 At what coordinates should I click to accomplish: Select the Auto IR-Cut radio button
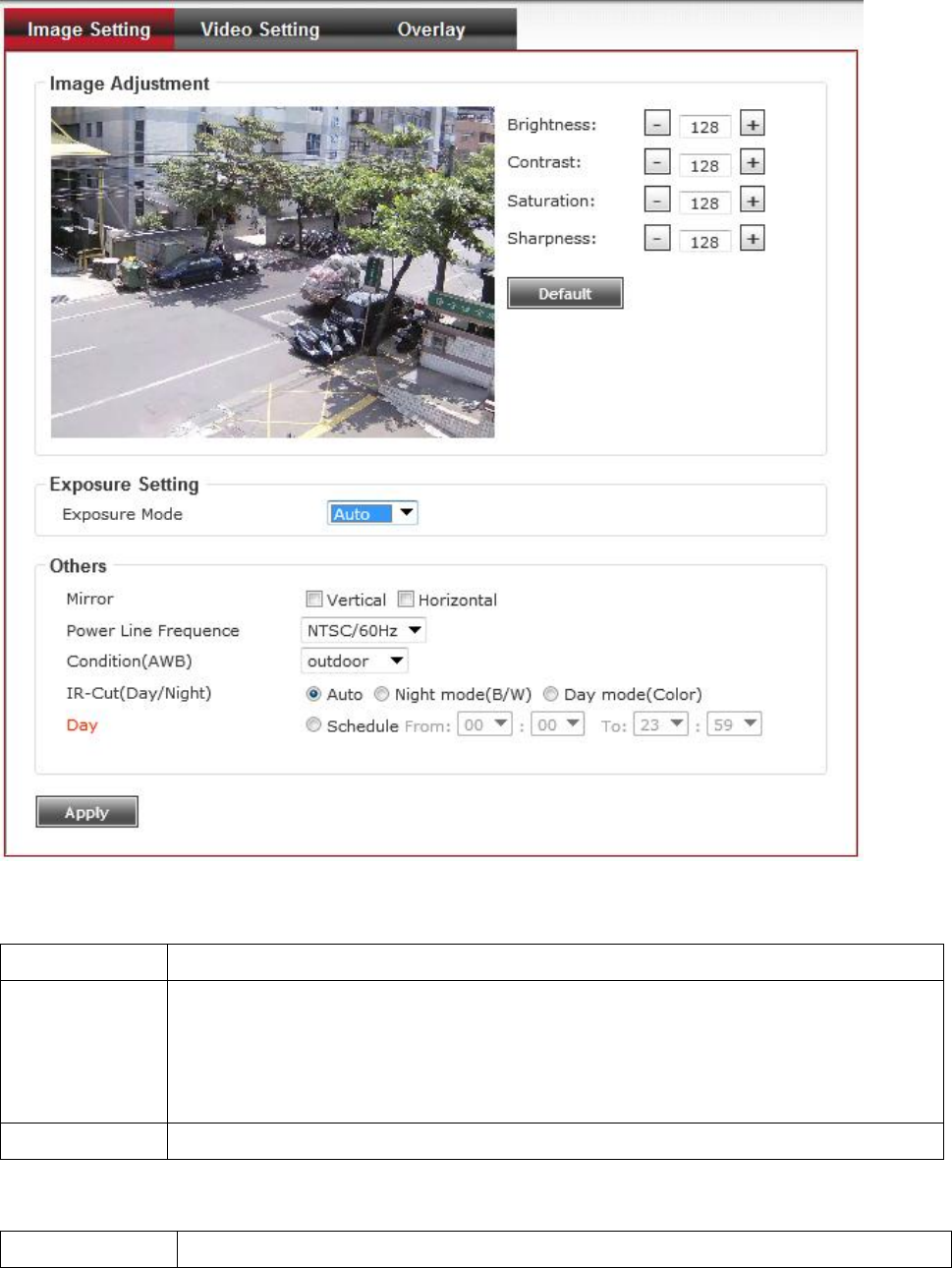coord(313,694)
